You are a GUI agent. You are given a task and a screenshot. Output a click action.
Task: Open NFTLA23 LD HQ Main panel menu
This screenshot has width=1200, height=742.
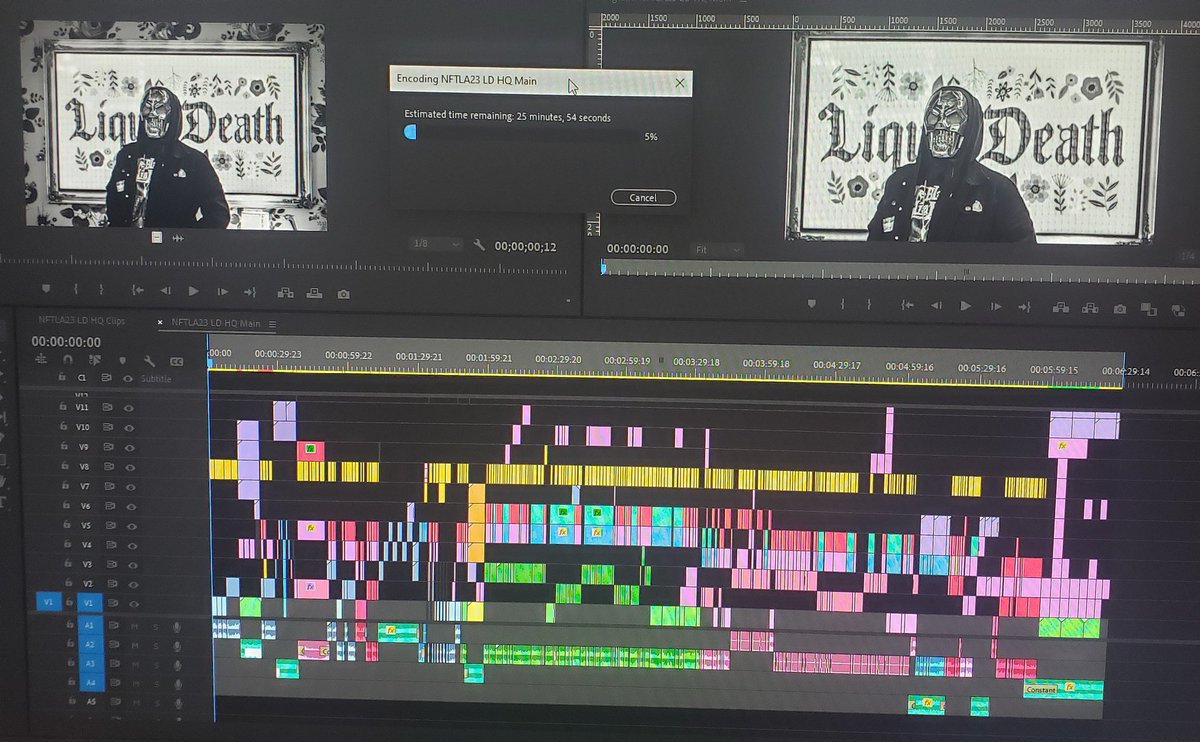pos(272,324)
